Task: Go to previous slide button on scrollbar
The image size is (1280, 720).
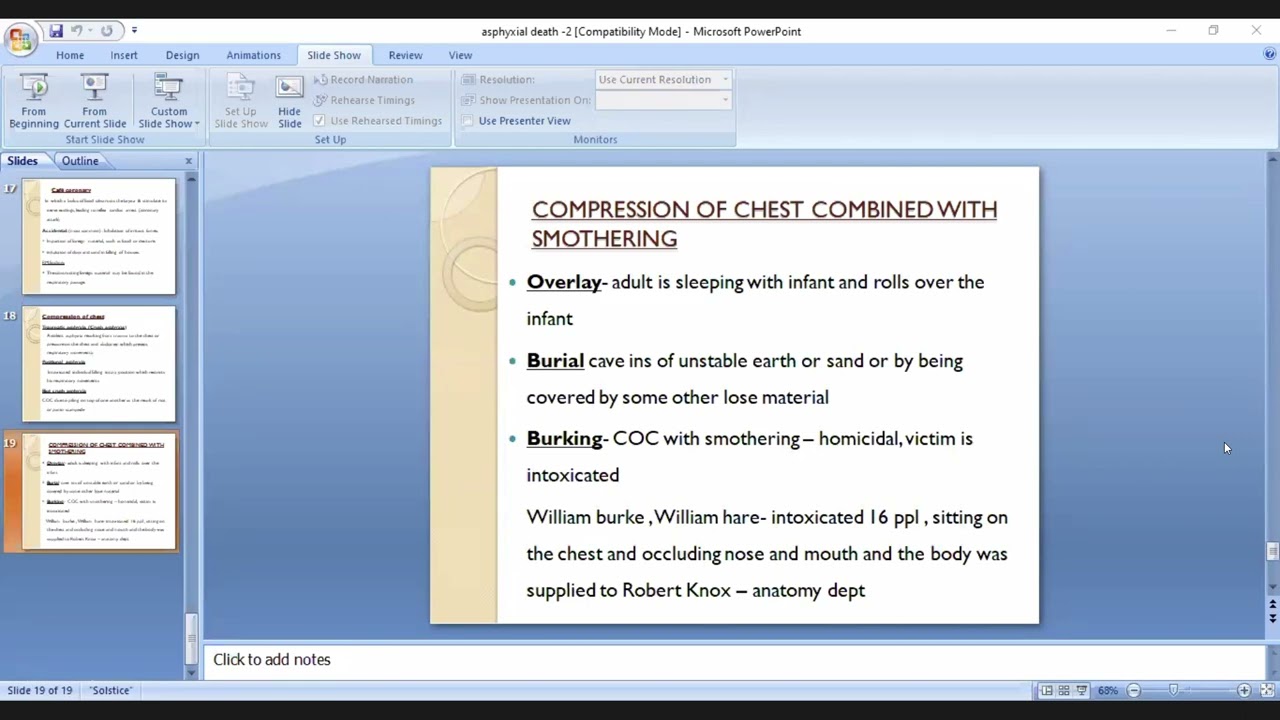Action: [x=1272, y=605]
